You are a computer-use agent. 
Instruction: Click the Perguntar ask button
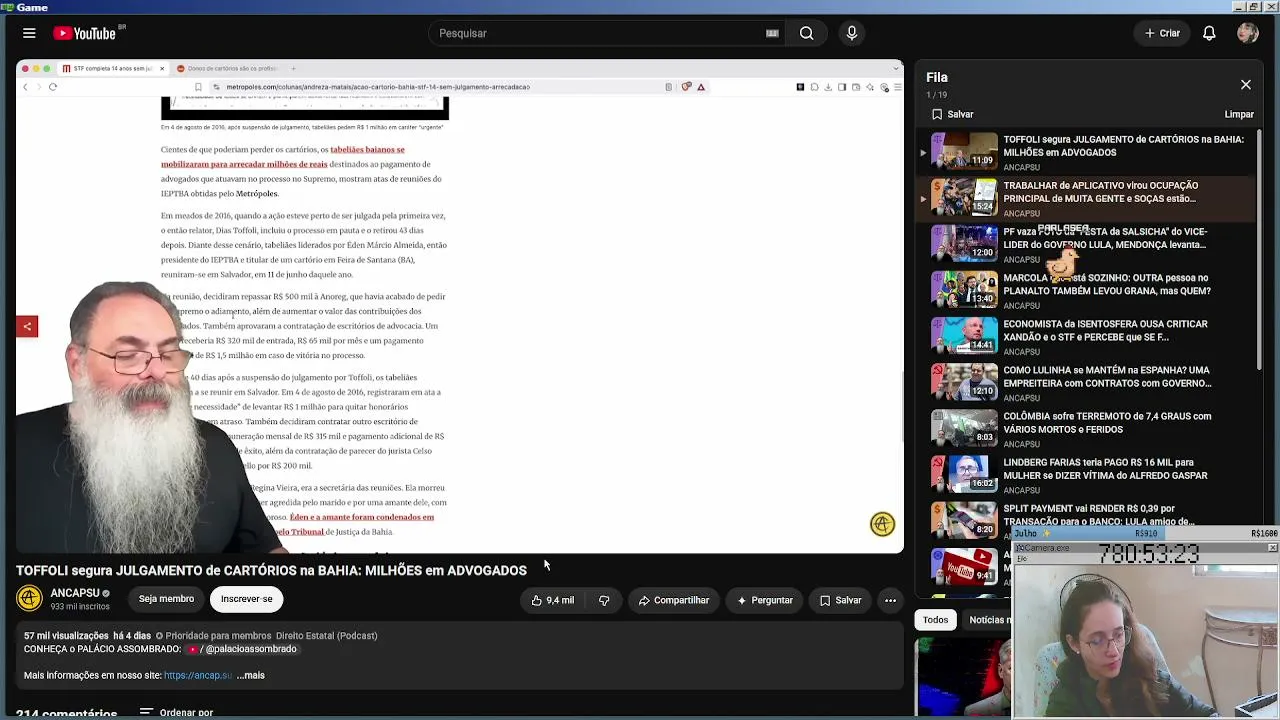(x=765, y=600)
